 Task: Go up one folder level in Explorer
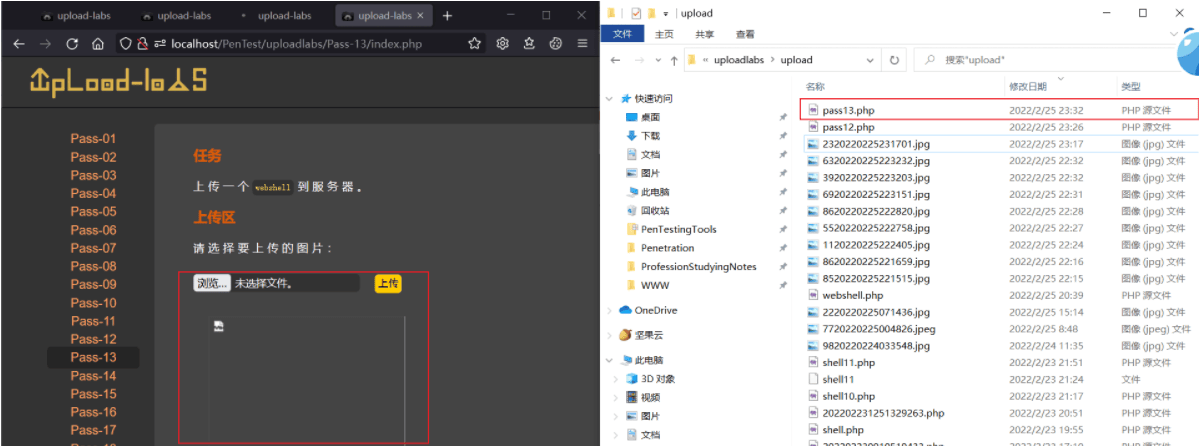(x=674, y=60)
